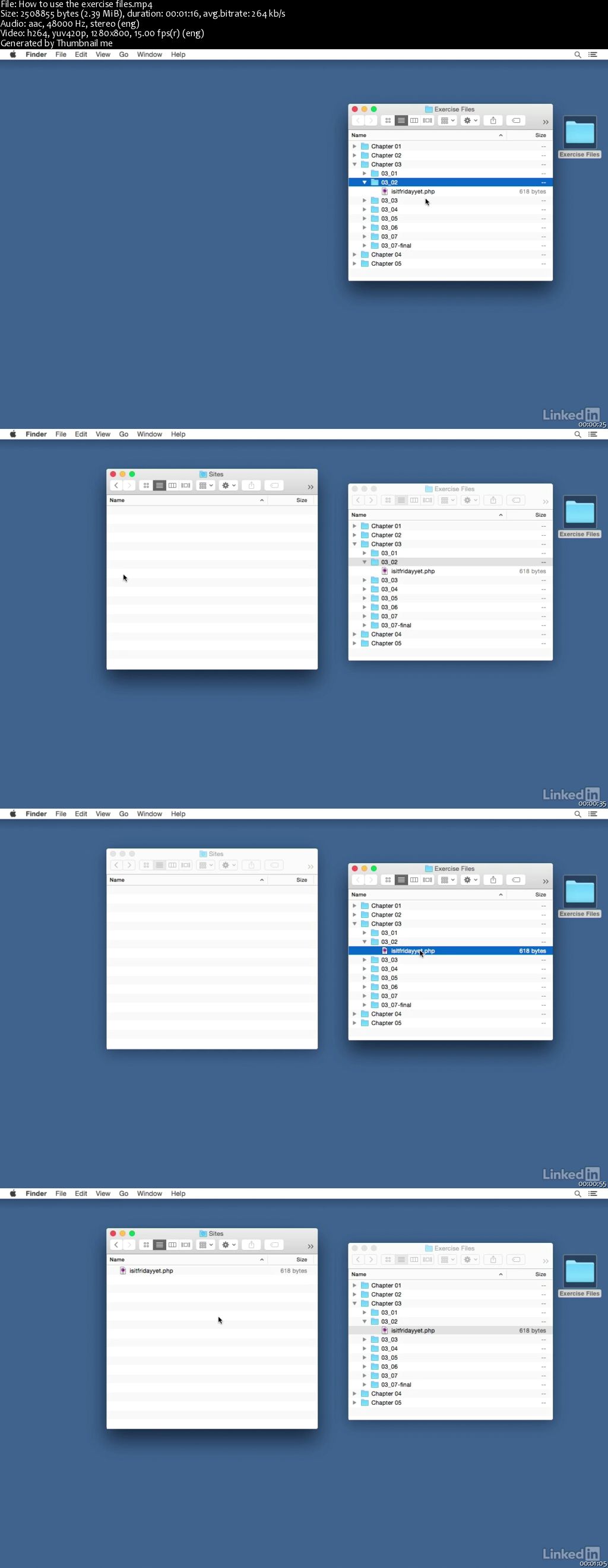Toggle list view button in 00:00:25 frame
The width and height of the screenshot is (608, 1568).
[x=401, y=120]
